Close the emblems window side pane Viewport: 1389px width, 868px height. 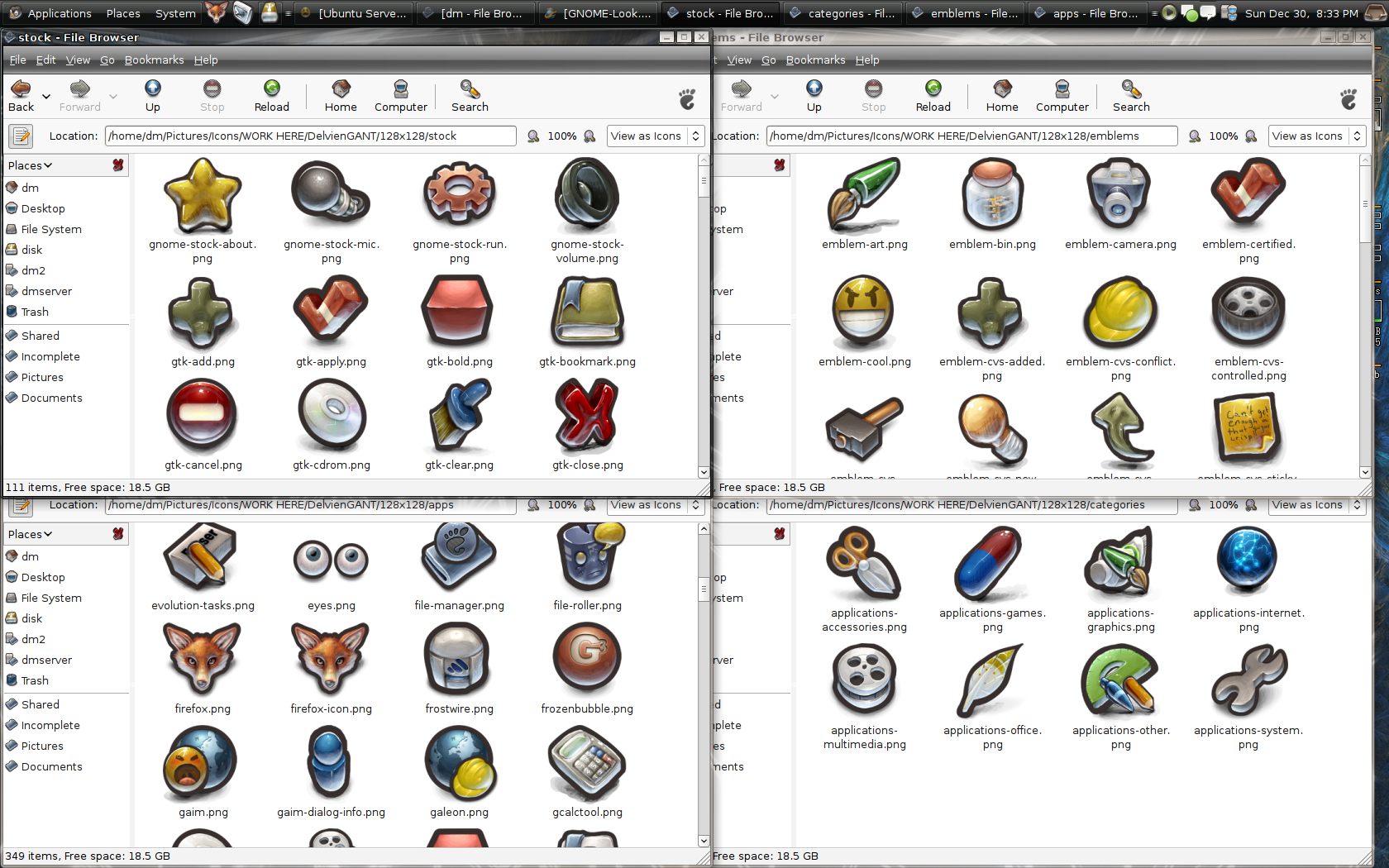pos(780,165)
